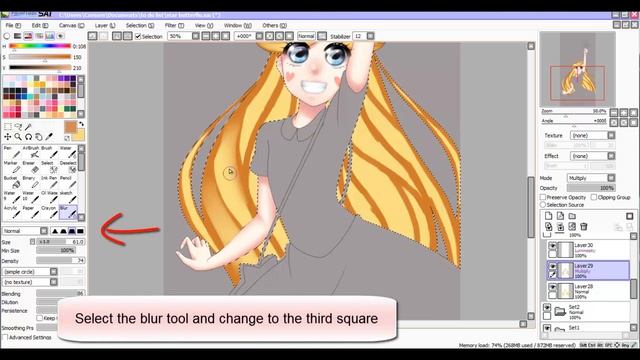Select the Bucket fill tool
This screenshot has height=360, width=640.
(11, 182)
